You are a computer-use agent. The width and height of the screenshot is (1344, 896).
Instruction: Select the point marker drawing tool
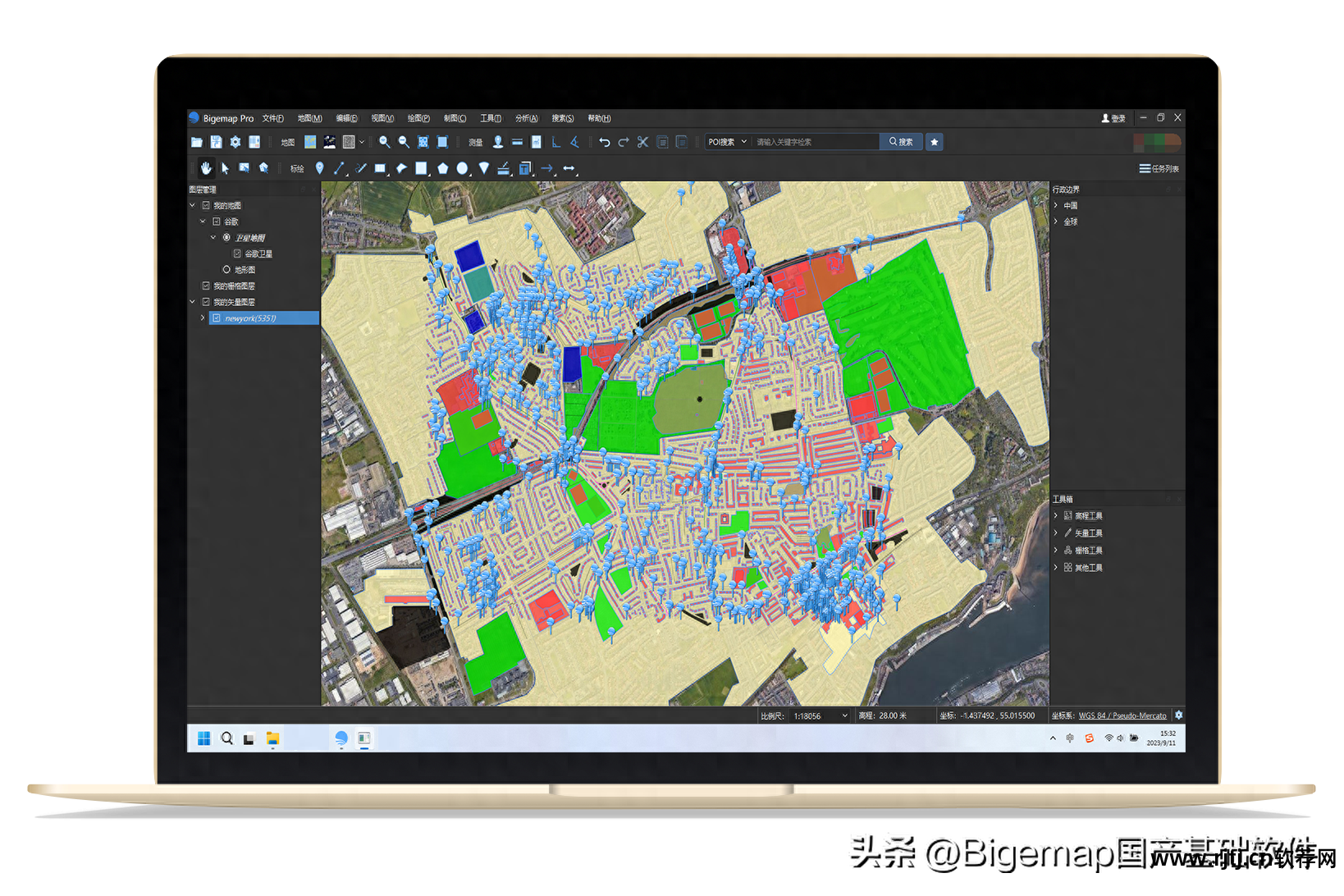[x=319, y=168]
